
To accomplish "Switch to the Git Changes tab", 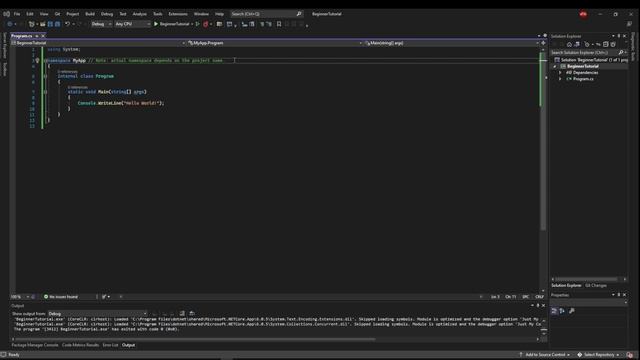I will pos(596,285).
